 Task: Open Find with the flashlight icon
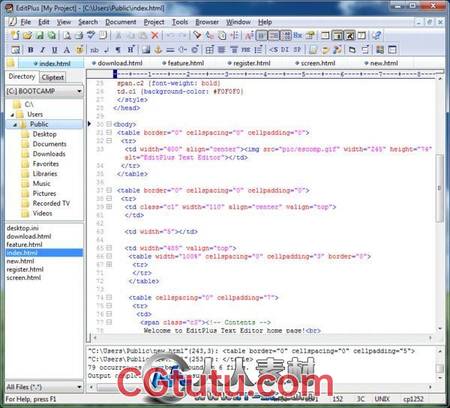point(197,35)
